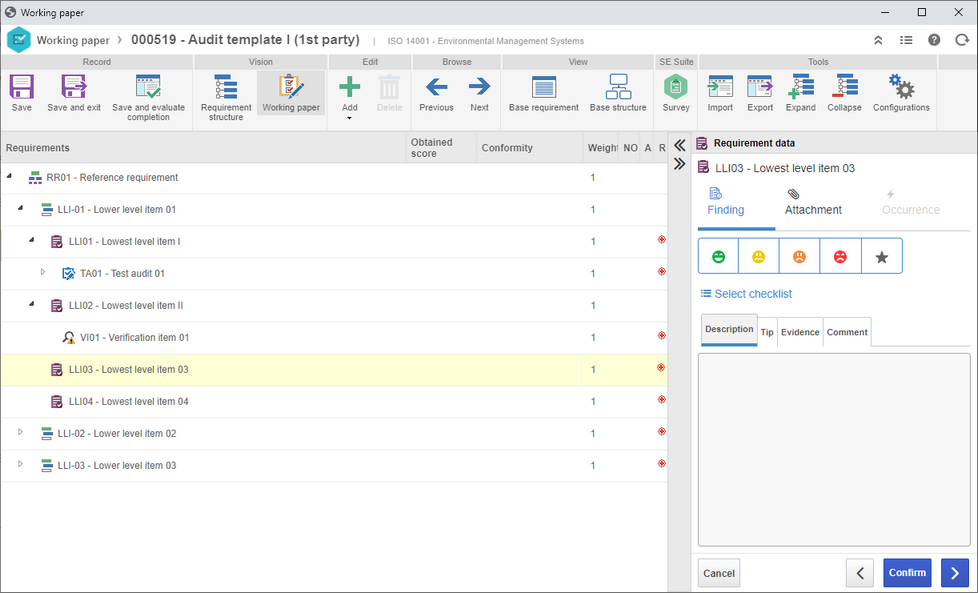The image size is (978, 593).
Task: Open Base structure view
Action: tap(618, 93)
